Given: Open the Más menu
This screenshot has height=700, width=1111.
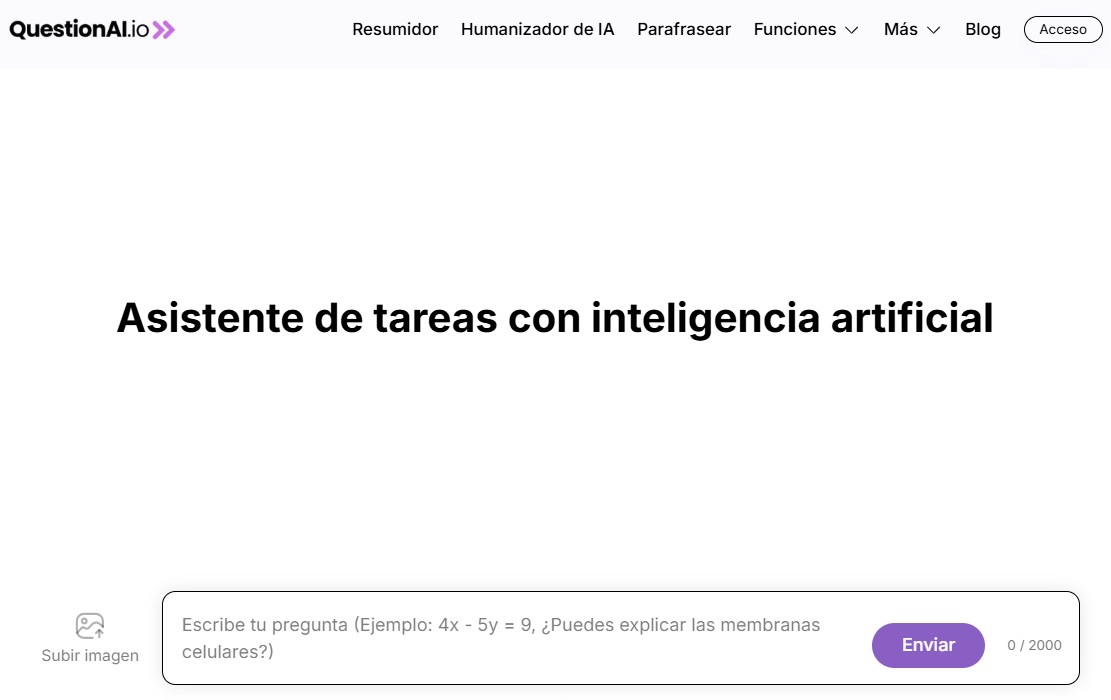Looking at the screenshot, I should tap(900, 29).
